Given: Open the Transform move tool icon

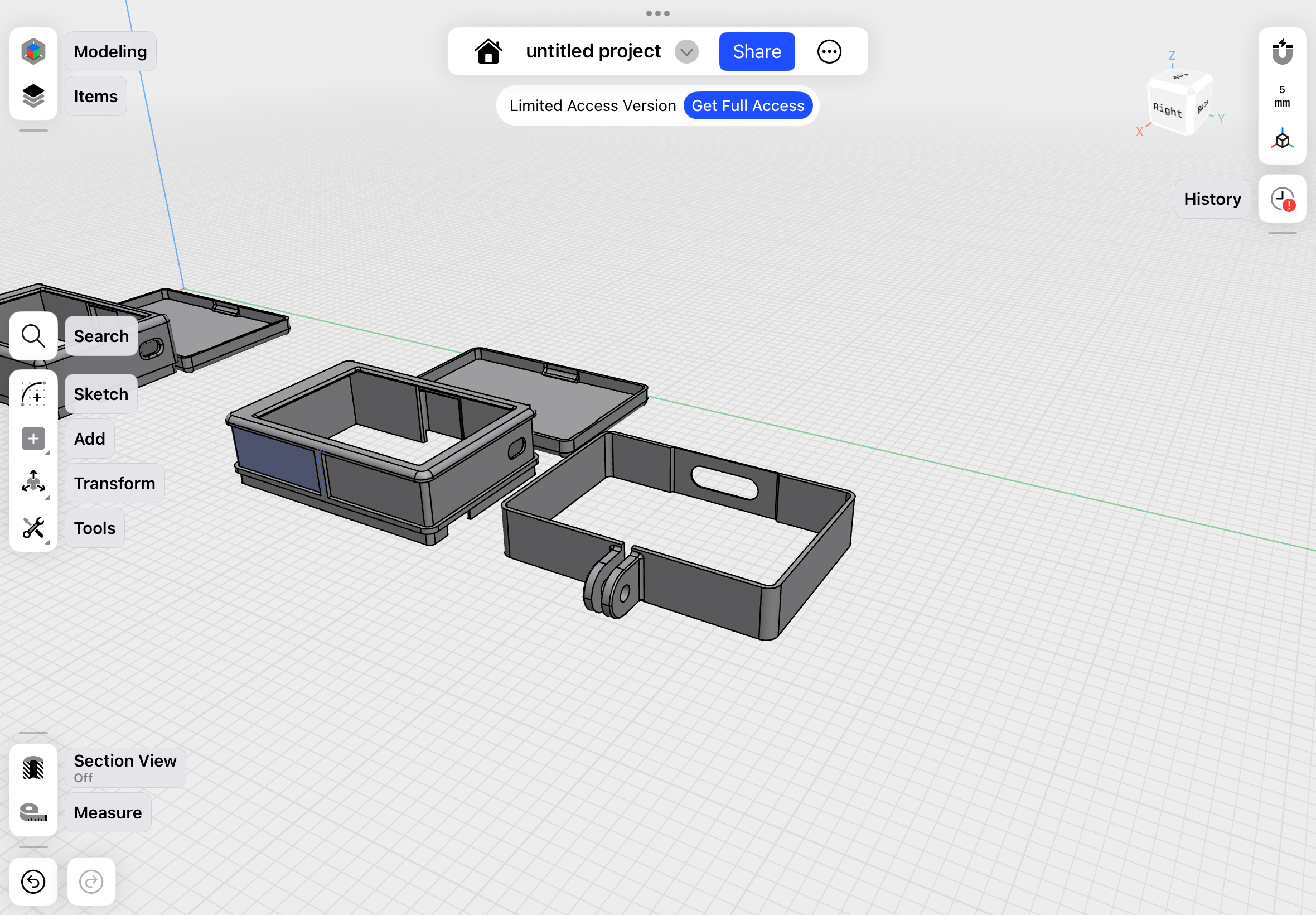Looking at the screenshot, I should click(x=33, y=483).
